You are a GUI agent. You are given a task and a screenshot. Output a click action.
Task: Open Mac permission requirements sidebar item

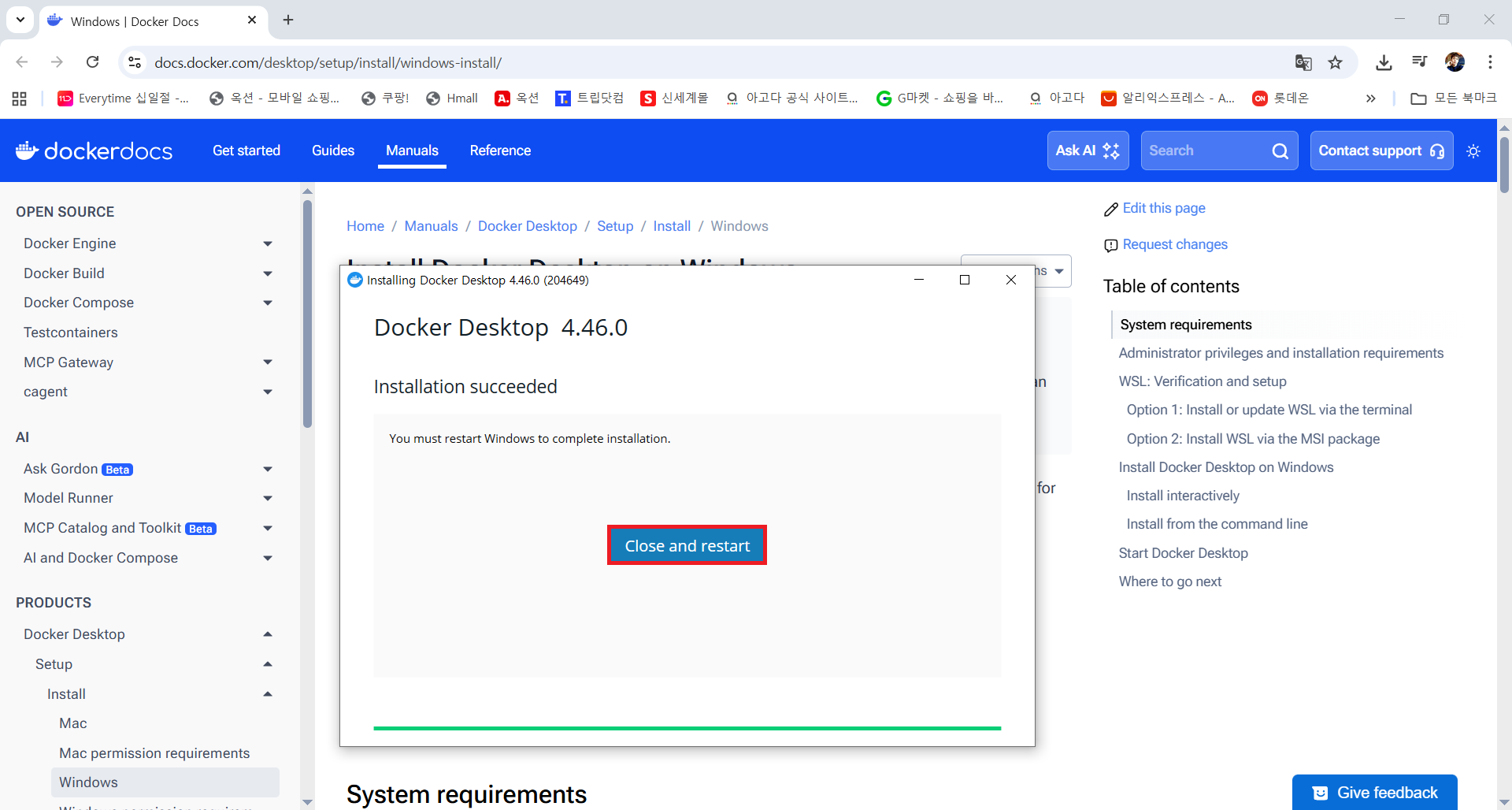coord(154,753)
